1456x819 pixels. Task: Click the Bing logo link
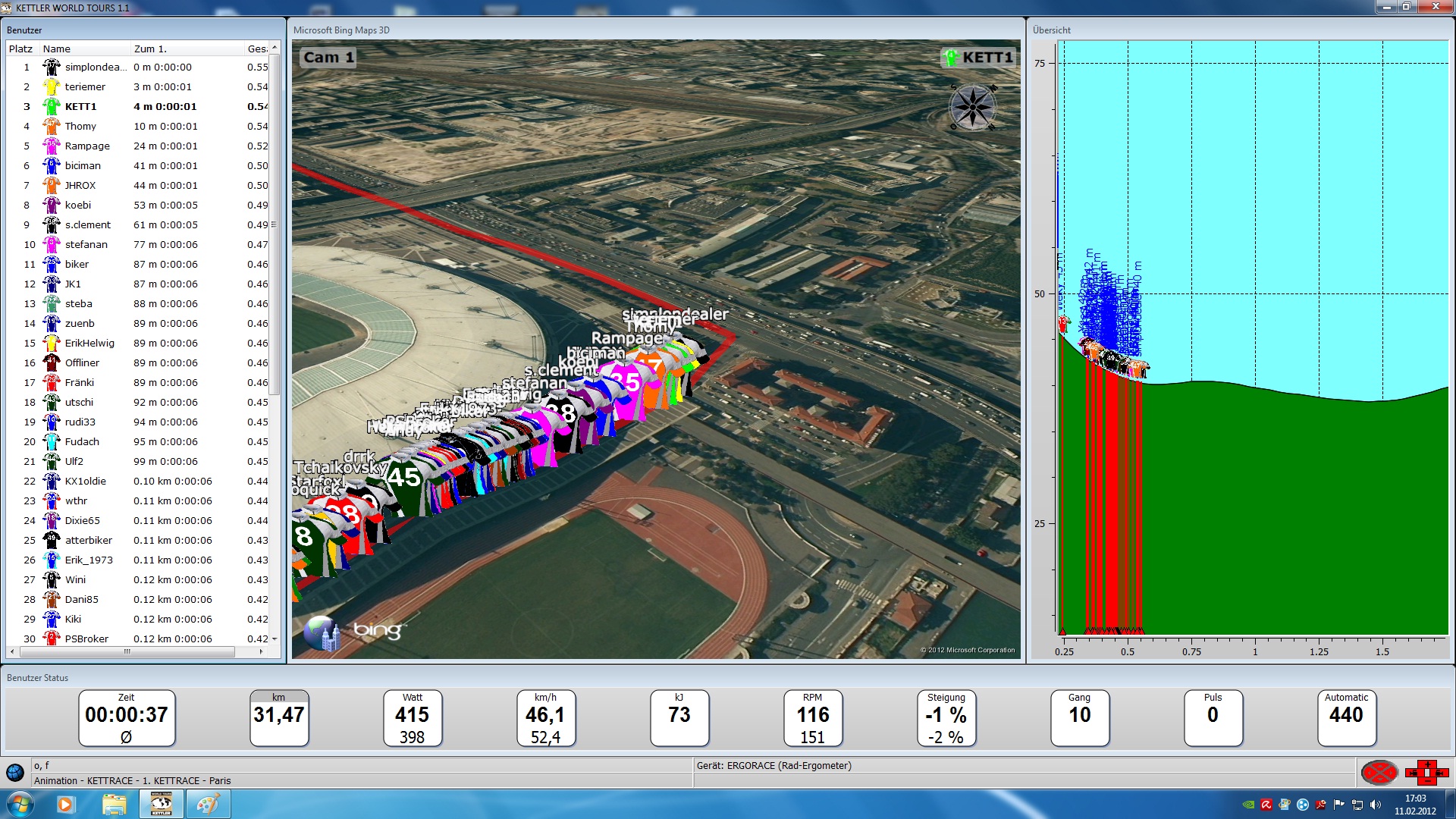379,630
